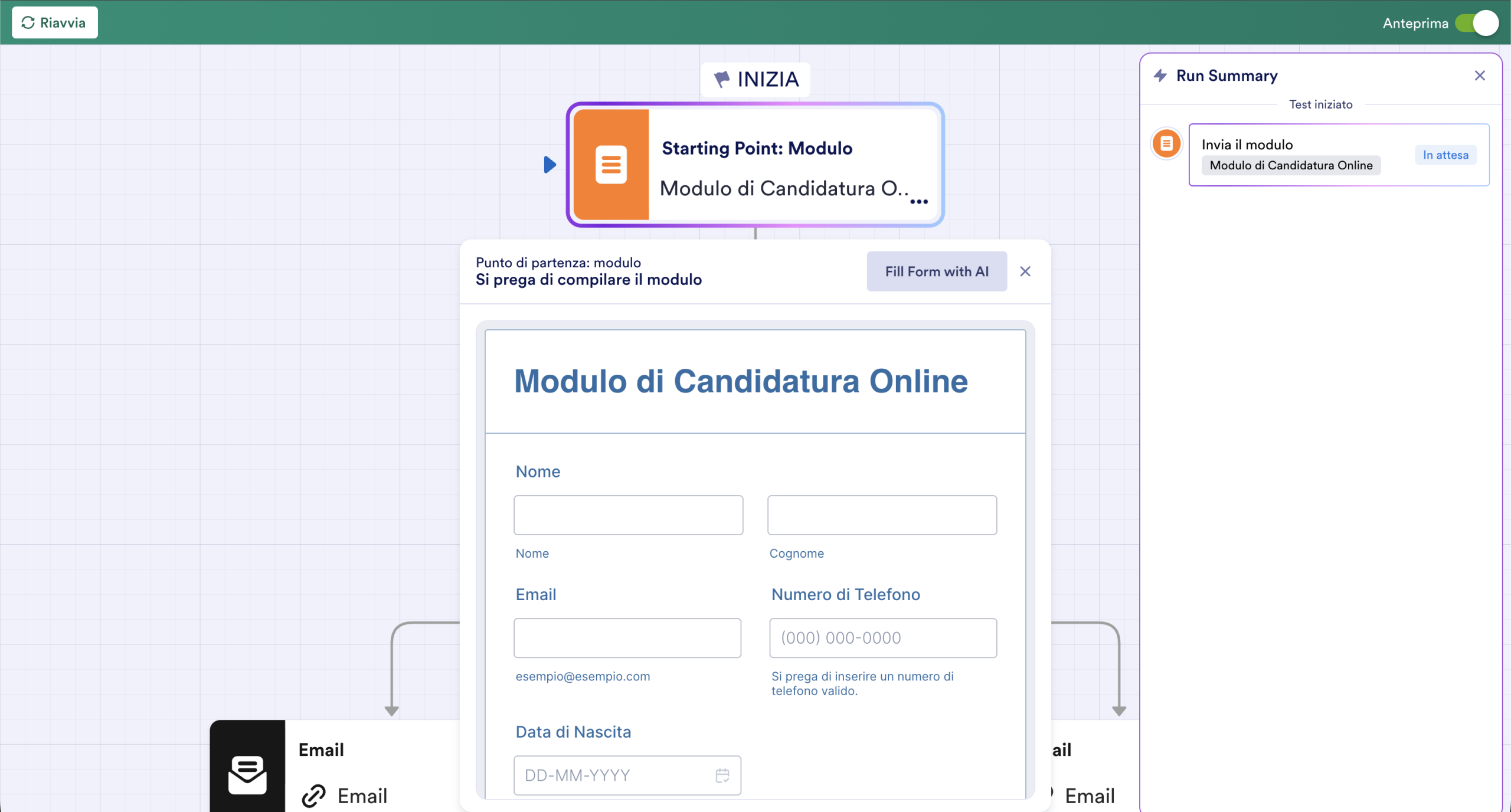Toggle the Anteprima preview switch

pos(1476,23)
